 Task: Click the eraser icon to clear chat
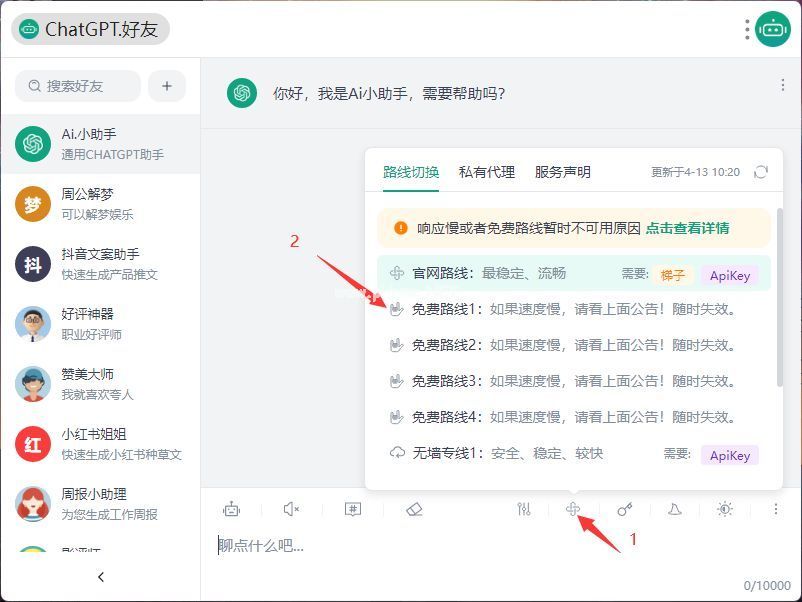pyautogui.click(x=415, y=509)
